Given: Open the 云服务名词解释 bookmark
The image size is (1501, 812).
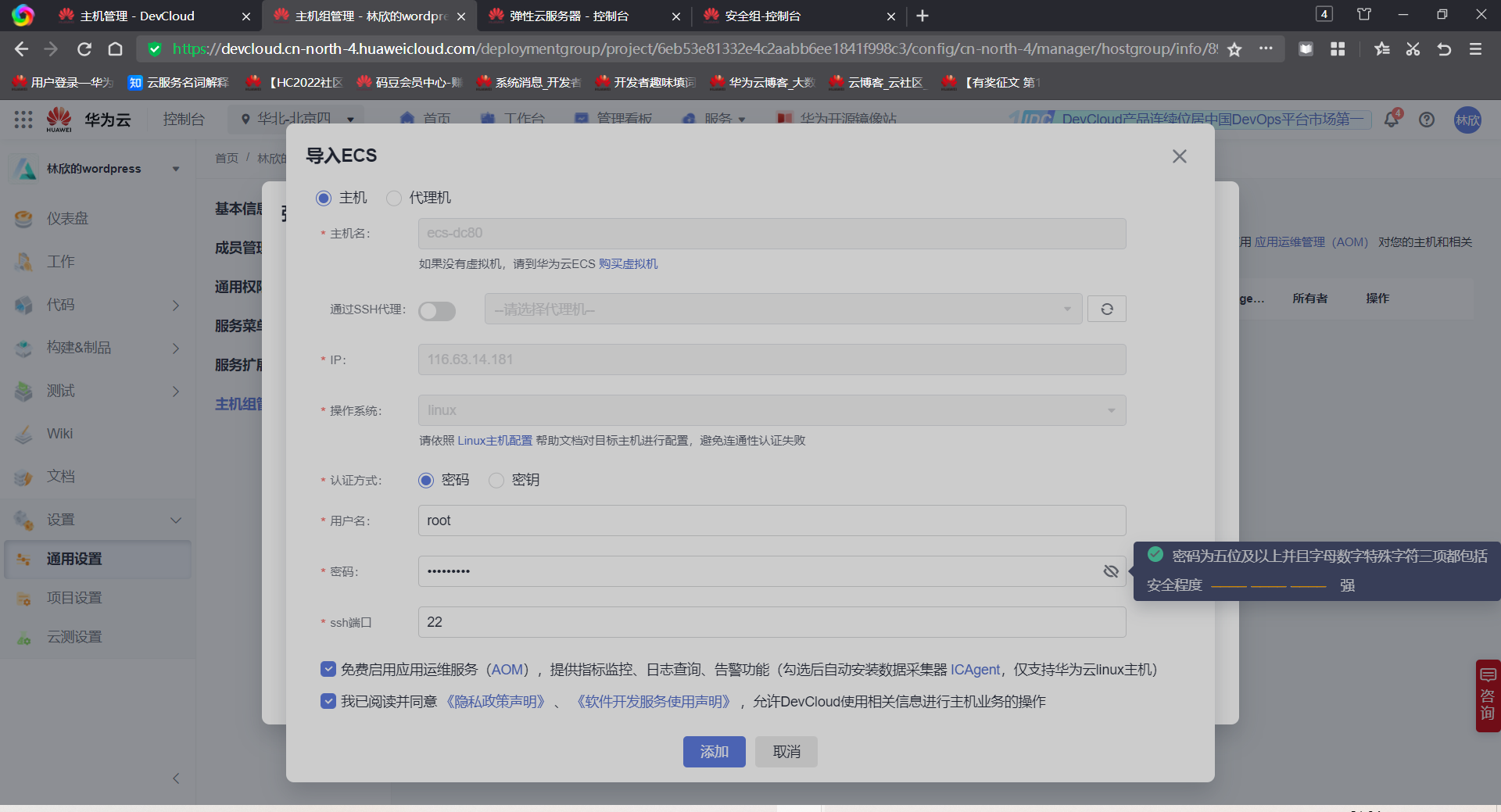Looking at the screenshot, I should 179,82.
